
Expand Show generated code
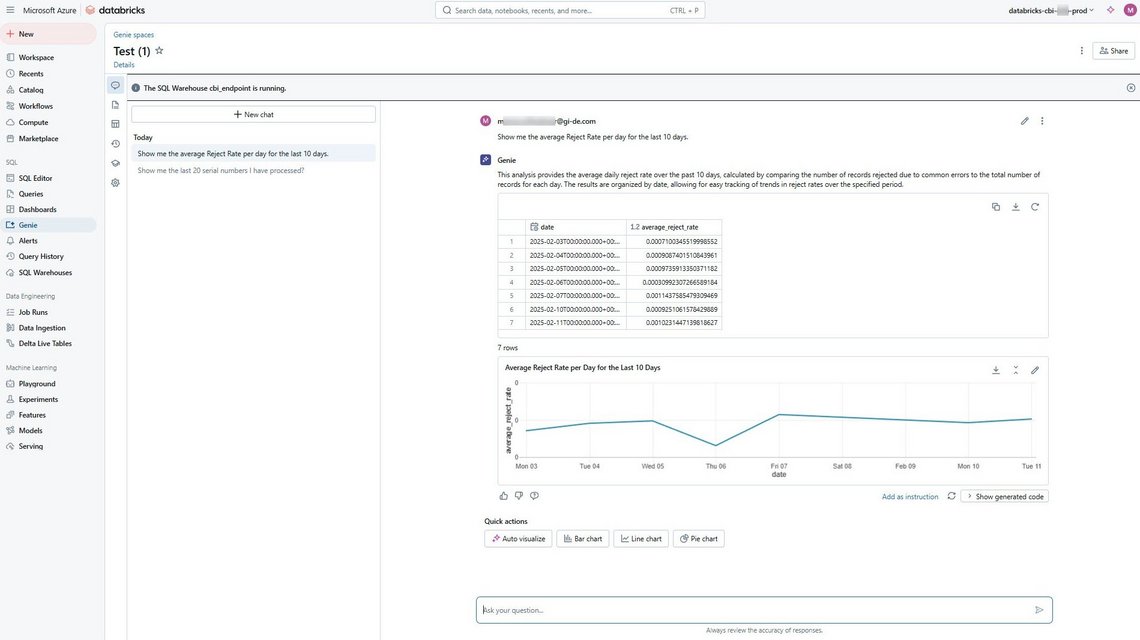click(x=1004, y=496)
